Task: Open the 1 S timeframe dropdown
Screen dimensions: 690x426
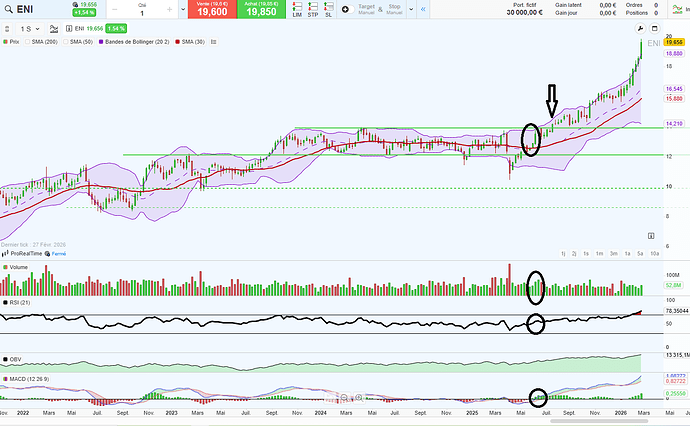Action: click(x=28, y=30)
